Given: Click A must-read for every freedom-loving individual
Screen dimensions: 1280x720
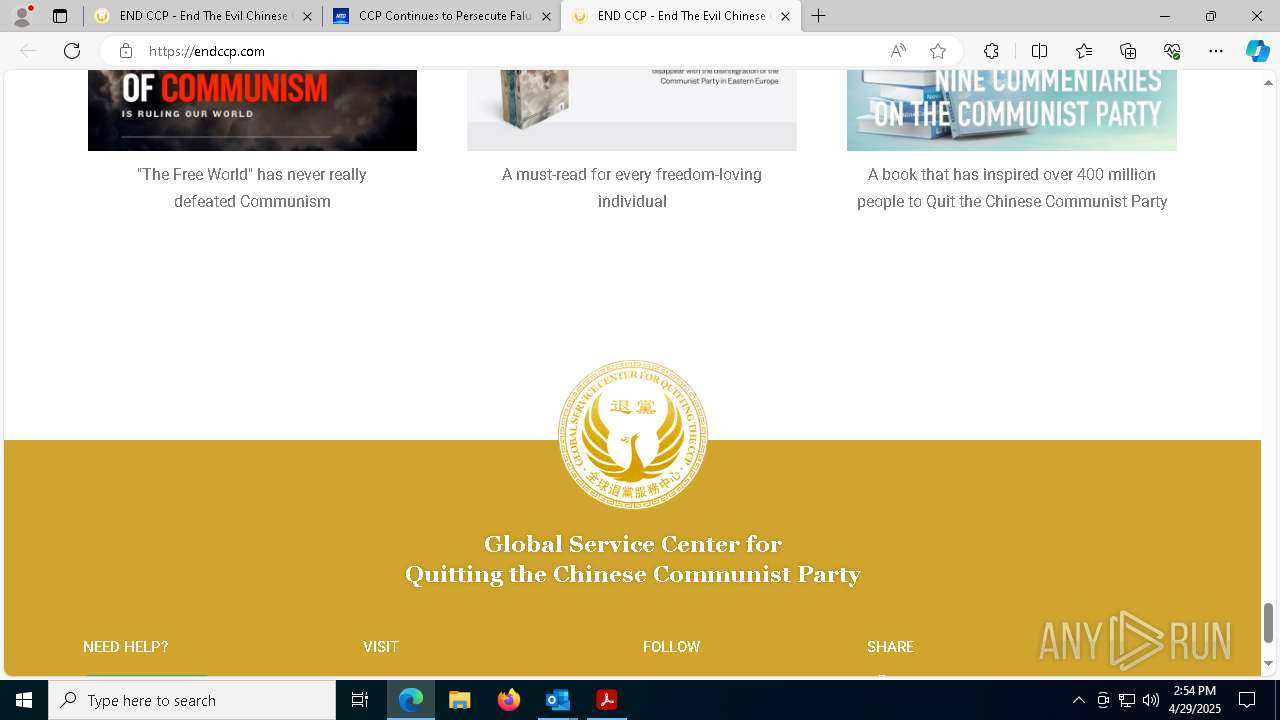Looking at the screenshot, I should coord(632,188).
